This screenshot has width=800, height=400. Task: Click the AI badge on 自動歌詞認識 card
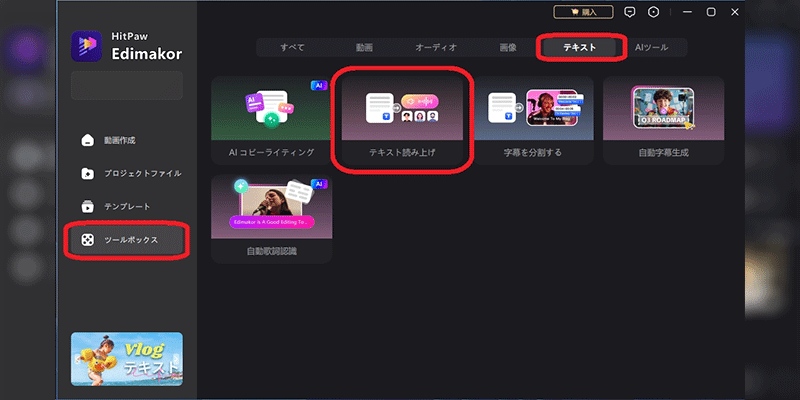pyautogui.click(x=319, y=184)
